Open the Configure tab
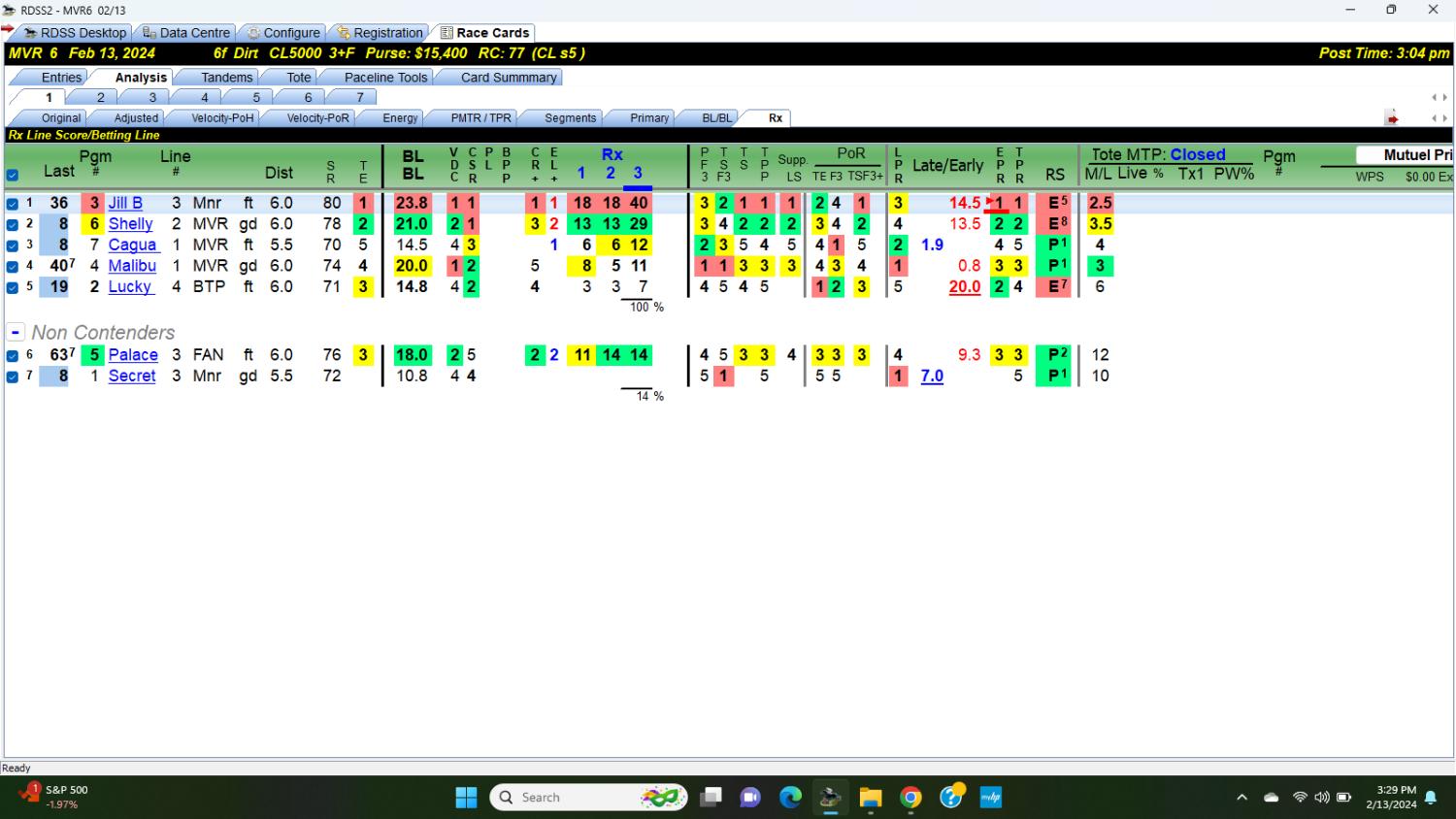Viewport: 1456px width, 819px height. click(282, 33)
